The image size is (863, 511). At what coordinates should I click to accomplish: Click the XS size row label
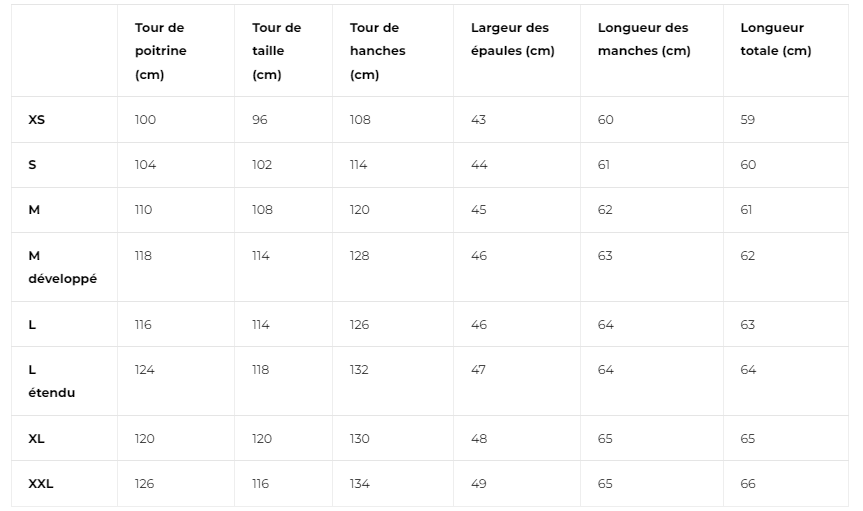pyautogui.click(x=36, y=119)
